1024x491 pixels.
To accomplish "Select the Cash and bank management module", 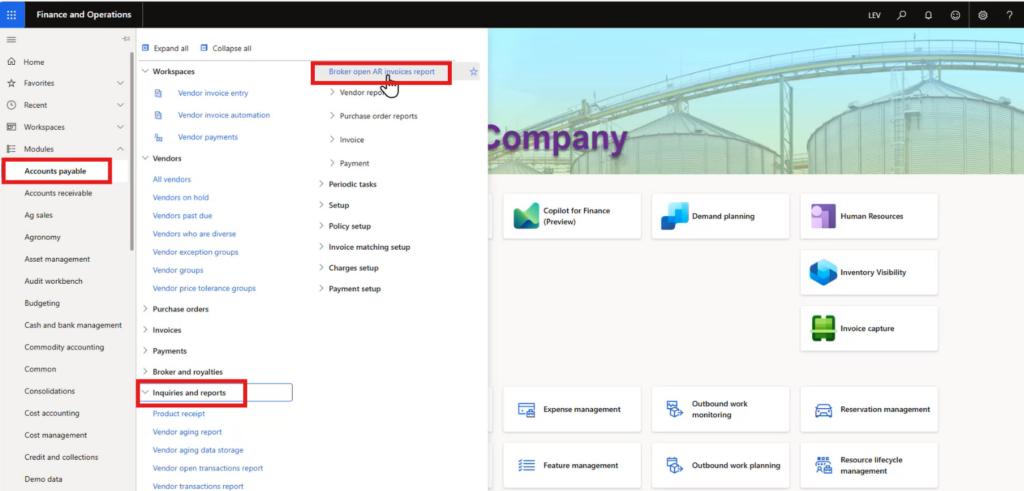I will tap(73, 325).
